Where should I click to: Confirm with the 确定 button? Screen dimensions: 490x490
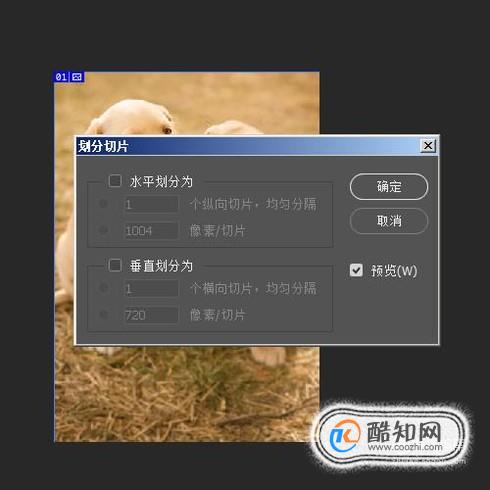pyautogui.click(x=389, y=187)
